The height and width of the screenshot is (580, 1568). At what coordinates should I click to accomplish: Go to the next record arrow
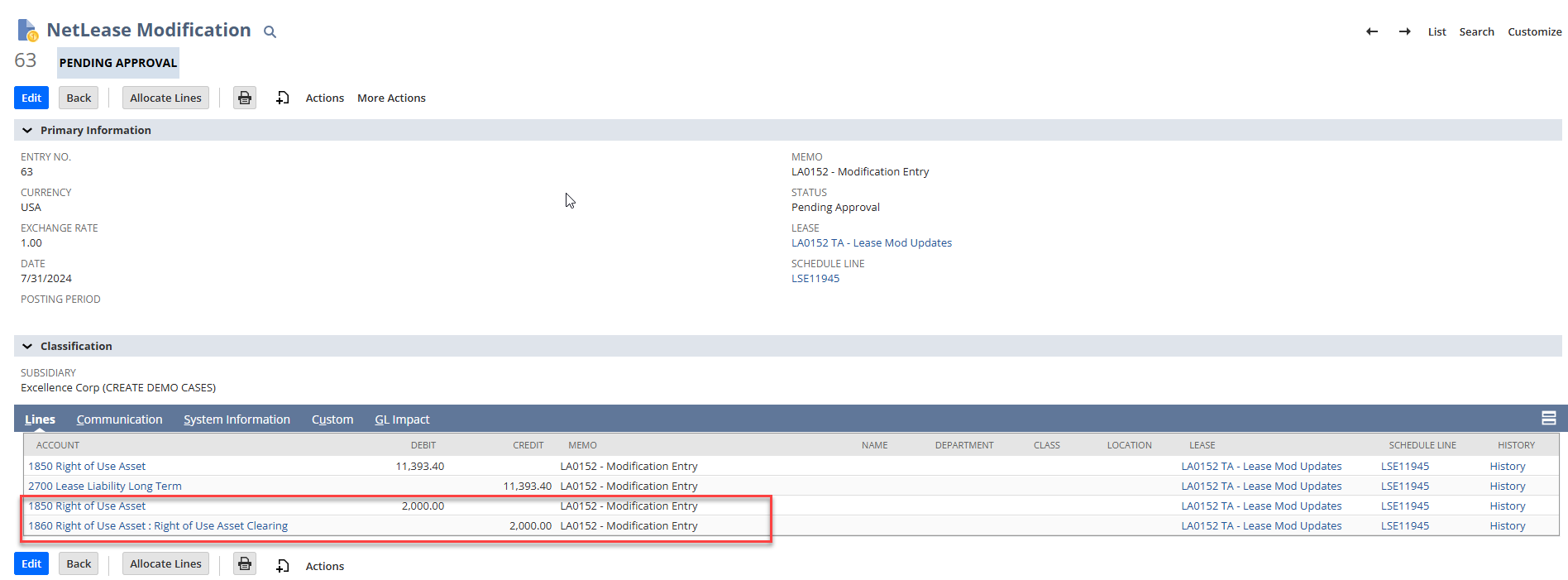click(1404, 31)
